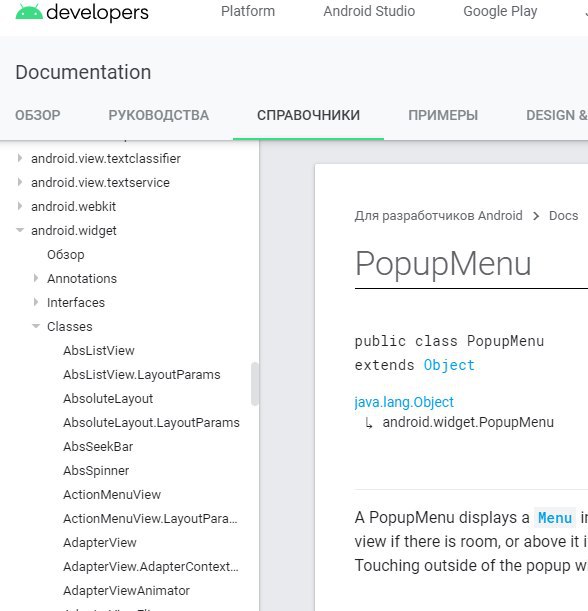Expand the android.webkit package
This screenshot has width=588, height=611.
click(x=20, y=206)
